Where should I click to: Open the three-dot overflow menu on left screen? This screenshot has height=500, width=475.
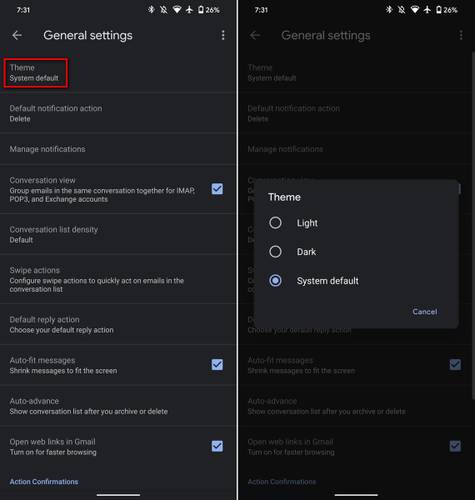pos(223,35)
